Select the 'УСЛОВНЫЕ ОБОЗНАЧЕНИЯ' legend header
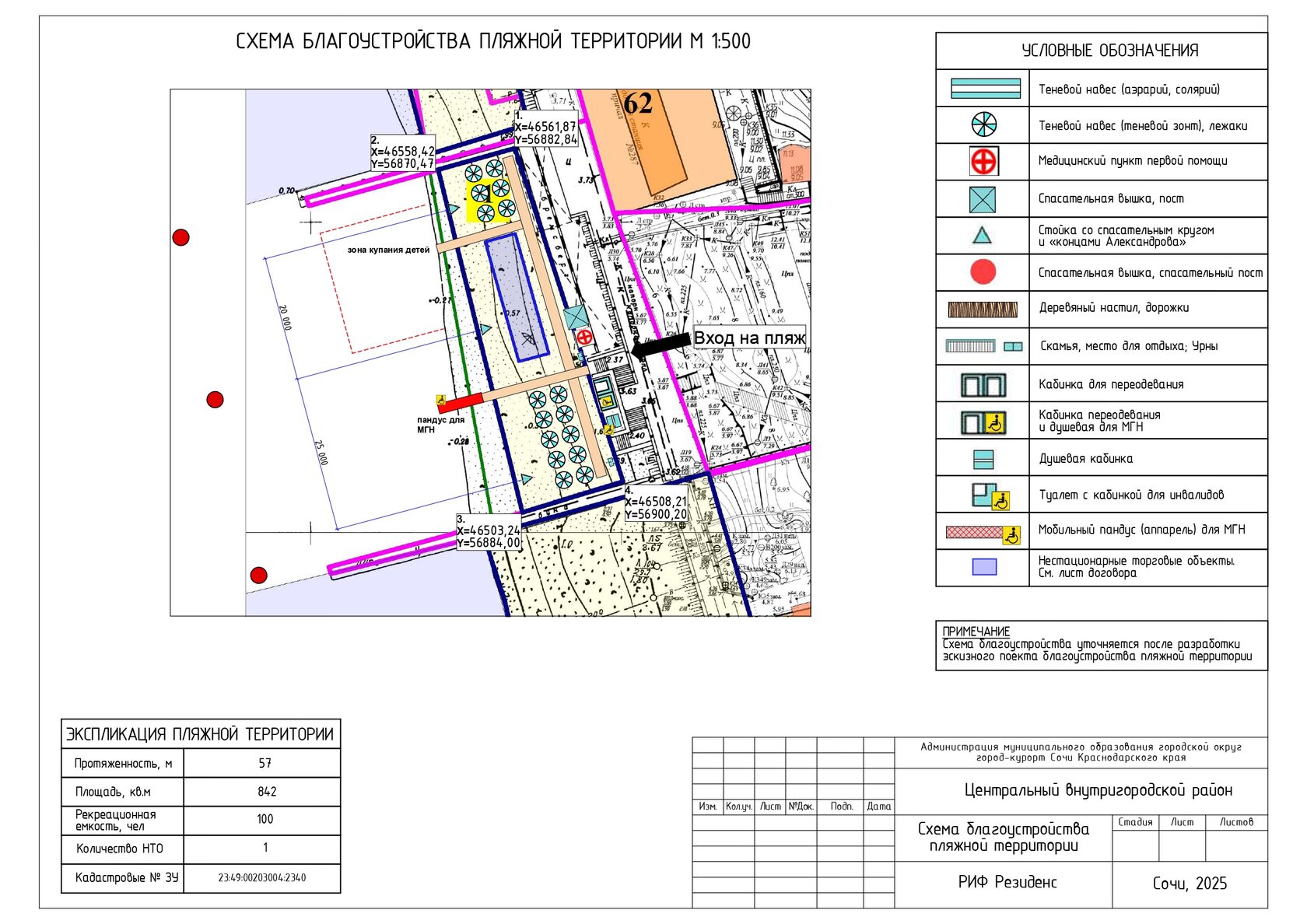The width and height of the screenshot is (1307, 924). click(1109, 51)
